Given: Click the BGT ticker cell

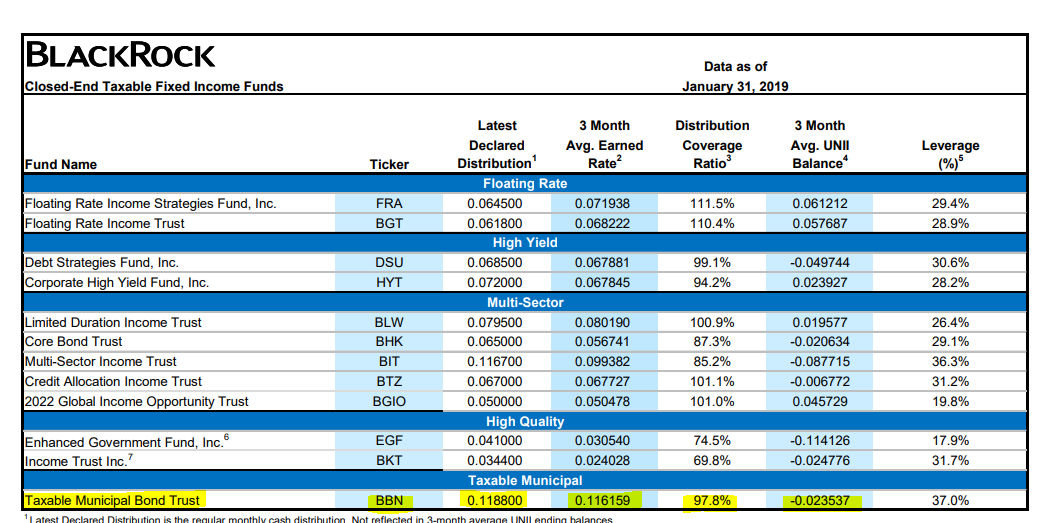Looking at the screenshot, I should 389,223.
